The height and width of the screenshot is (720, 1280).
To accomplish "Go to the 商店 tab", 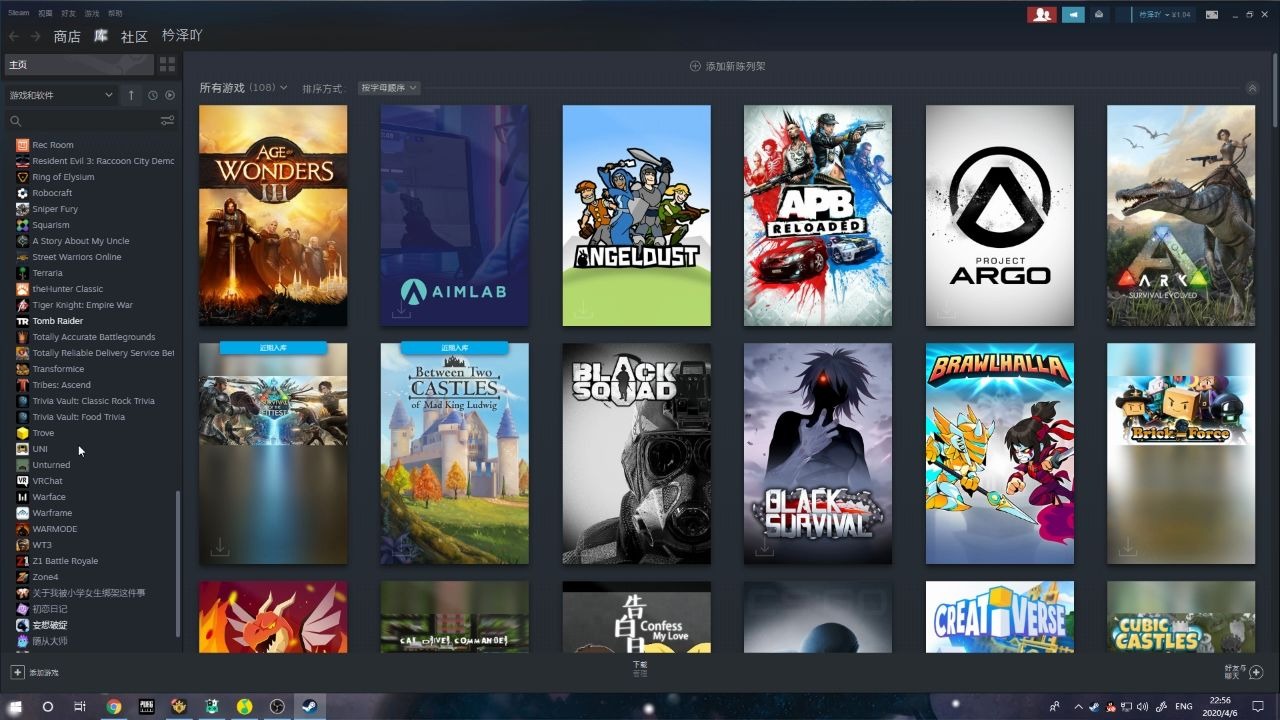I will [67, 36].
